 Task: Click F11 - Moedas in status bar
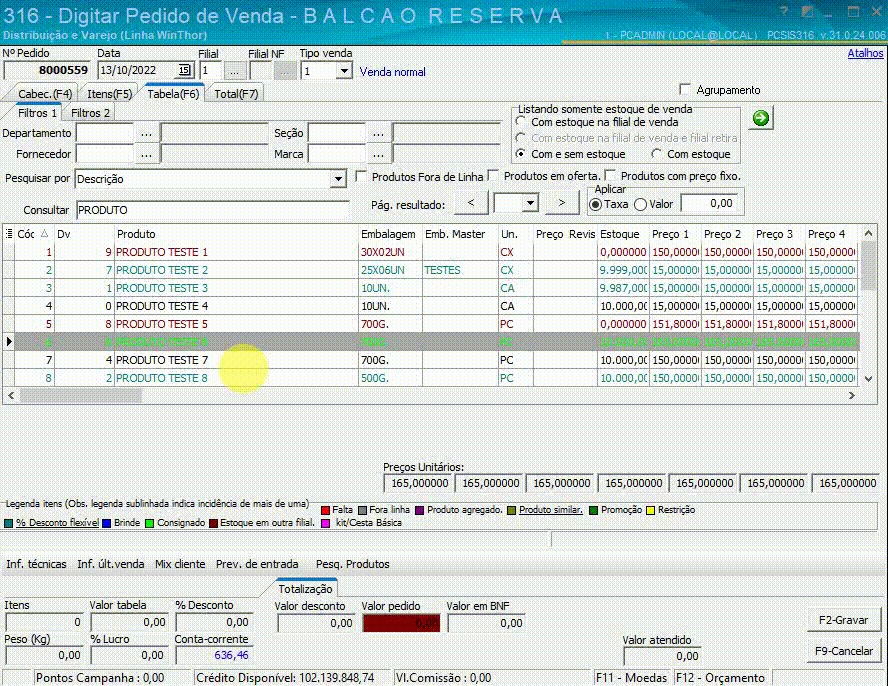click(631, 678)
